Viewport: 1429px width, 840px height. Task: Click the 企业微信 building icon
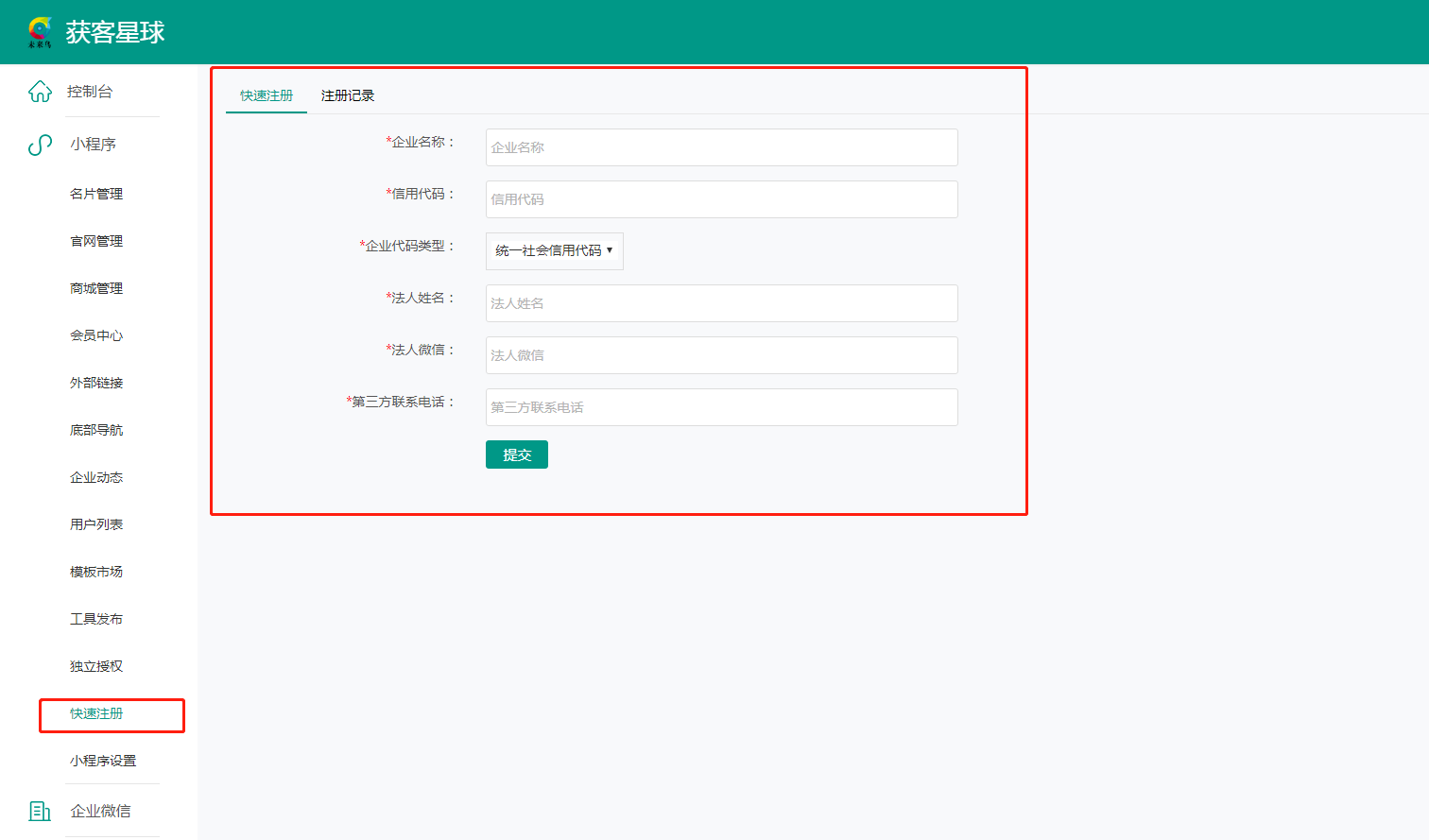click(x=40, y=811)
